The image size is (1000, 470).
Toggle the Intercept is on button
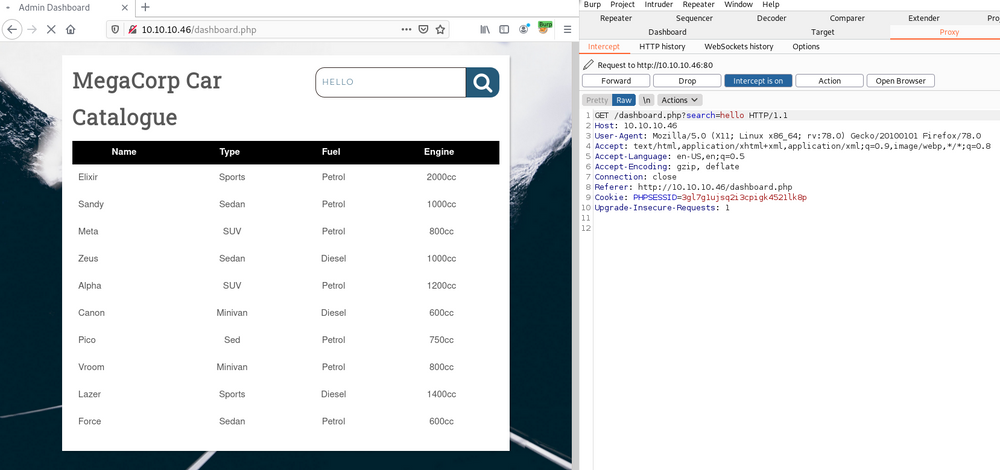click(758, 81)
